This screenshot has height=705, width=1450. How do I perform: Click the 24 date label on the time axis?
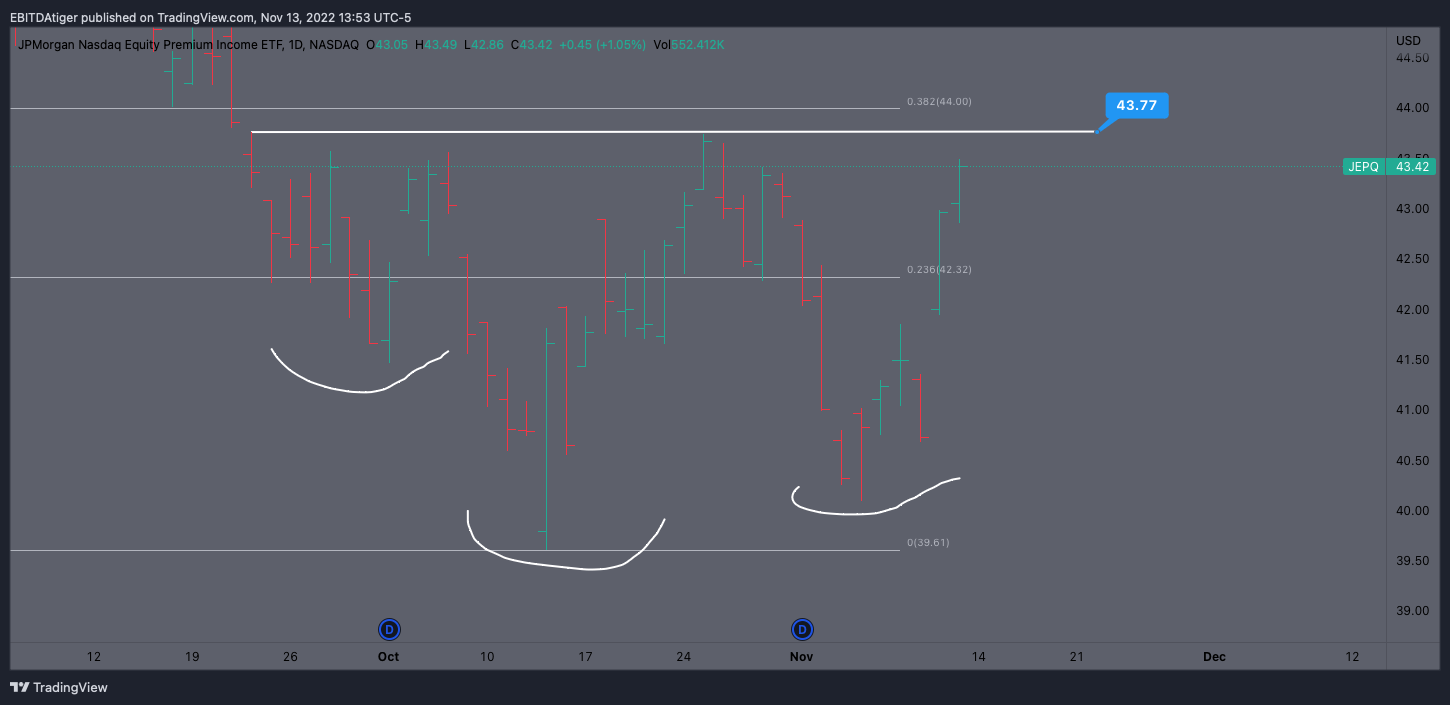point(684,657)
